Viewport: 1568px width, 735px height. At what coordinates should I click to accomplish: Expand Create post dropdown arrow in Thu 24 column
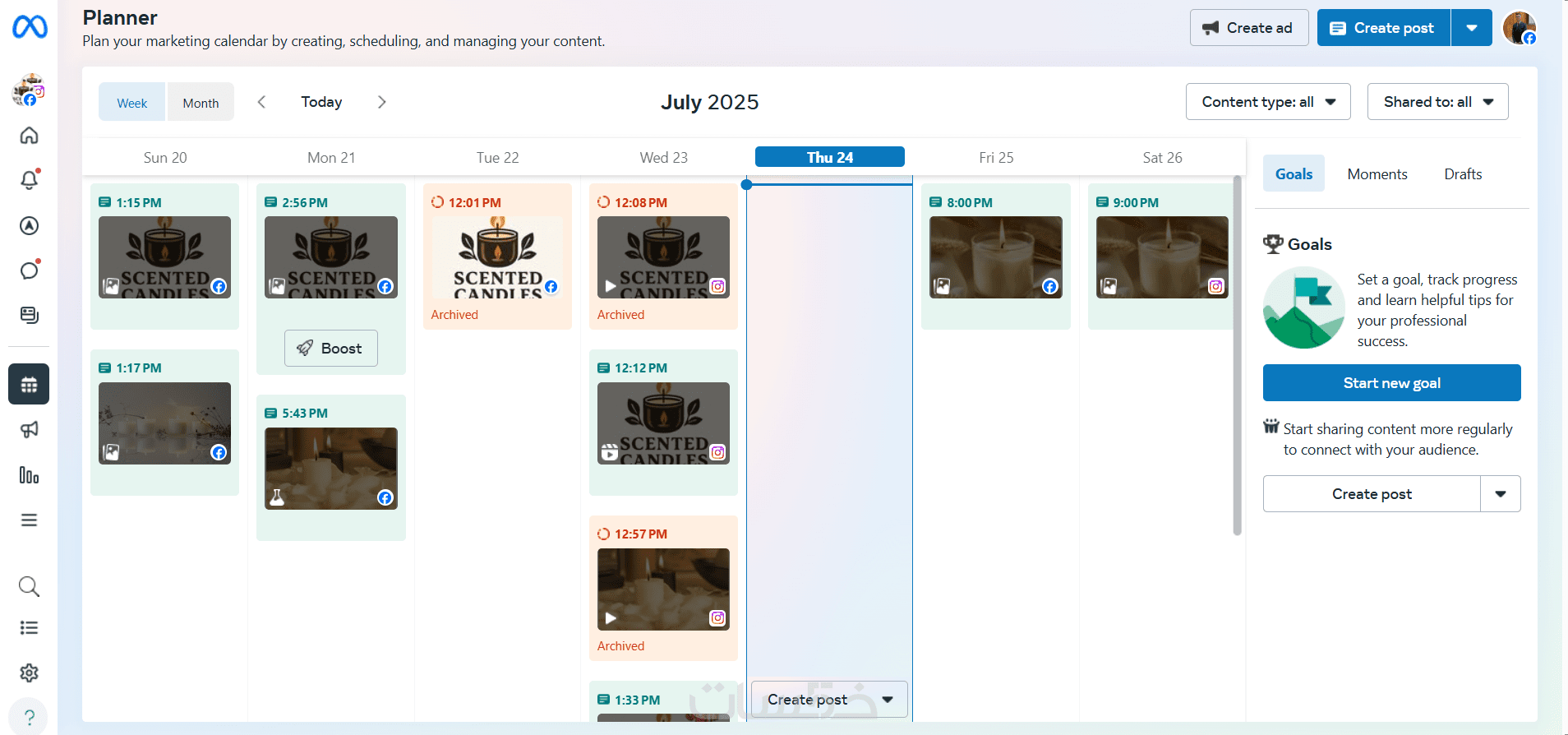pyautogui.click(x=888, y=700)
